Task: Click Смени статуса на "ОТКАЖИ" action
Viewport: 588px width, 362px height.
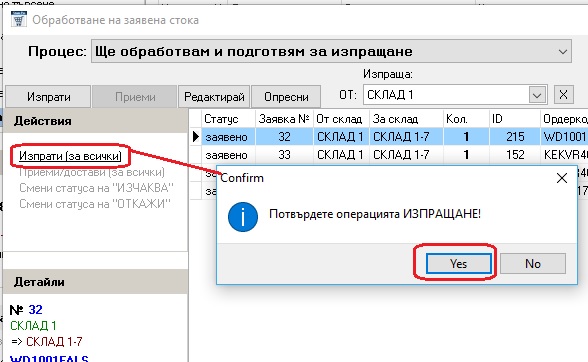Action: click(95, 204)
